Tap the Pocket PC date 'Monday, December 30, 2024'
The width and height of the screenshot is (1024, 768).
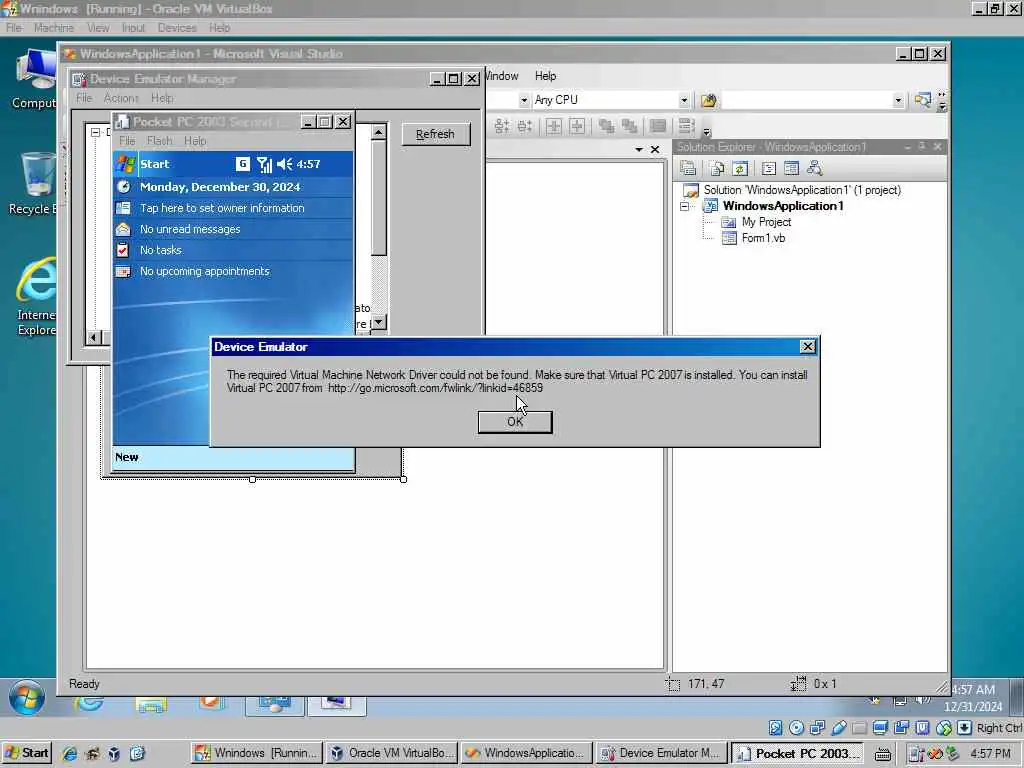(x=220, y=187)
